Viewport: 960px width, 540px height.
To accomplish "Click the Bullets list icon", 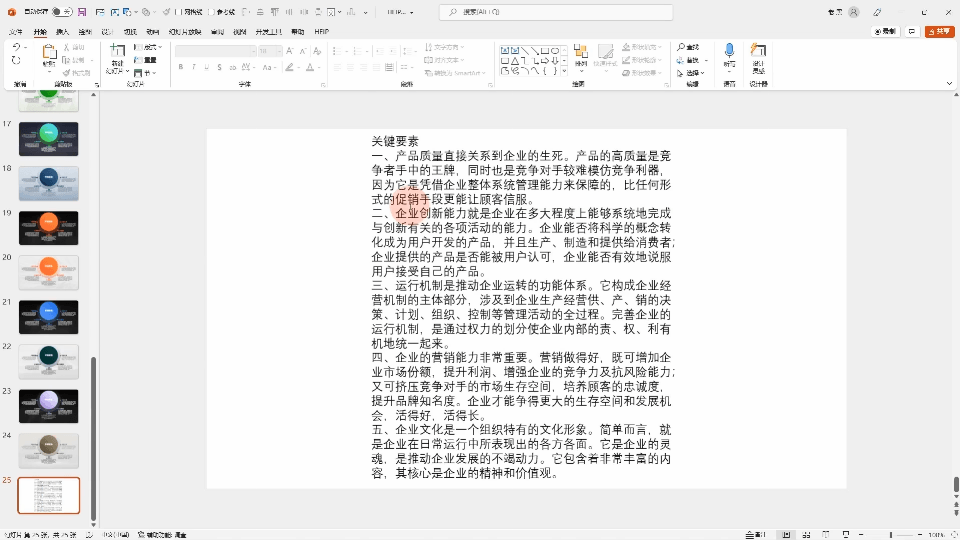I will click(x=337, y=51).
